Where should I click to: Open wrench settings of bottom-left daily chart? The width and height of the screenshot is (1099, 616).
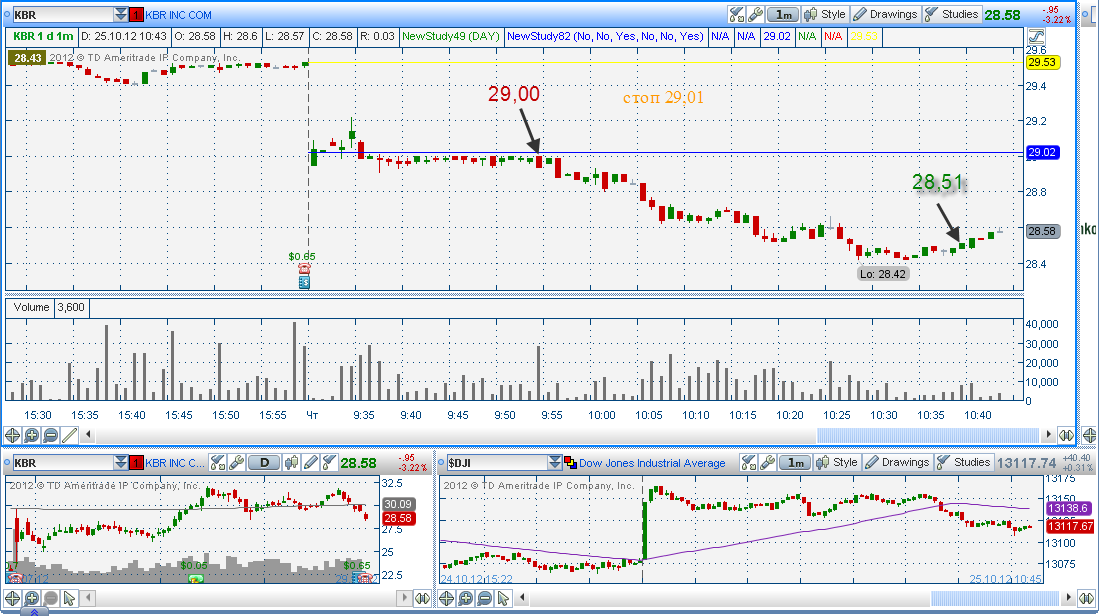[x=236, y=463]
